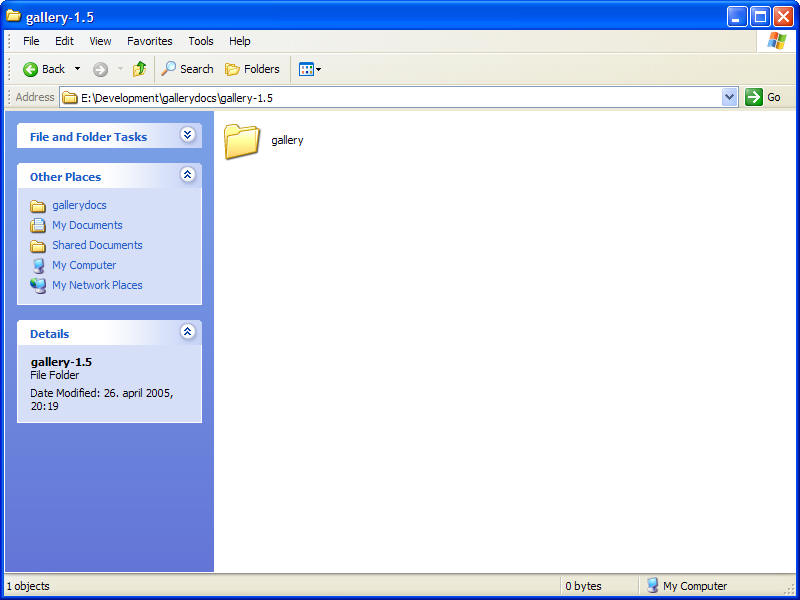Open the Search pane
The height and width of the screenshot is (600, 800).
point(187,69)
